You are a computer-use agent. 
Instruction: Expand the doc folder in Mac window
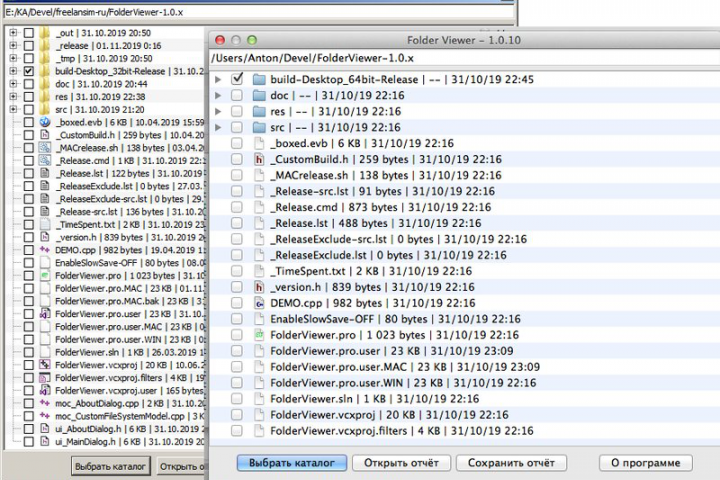(219, 96)
